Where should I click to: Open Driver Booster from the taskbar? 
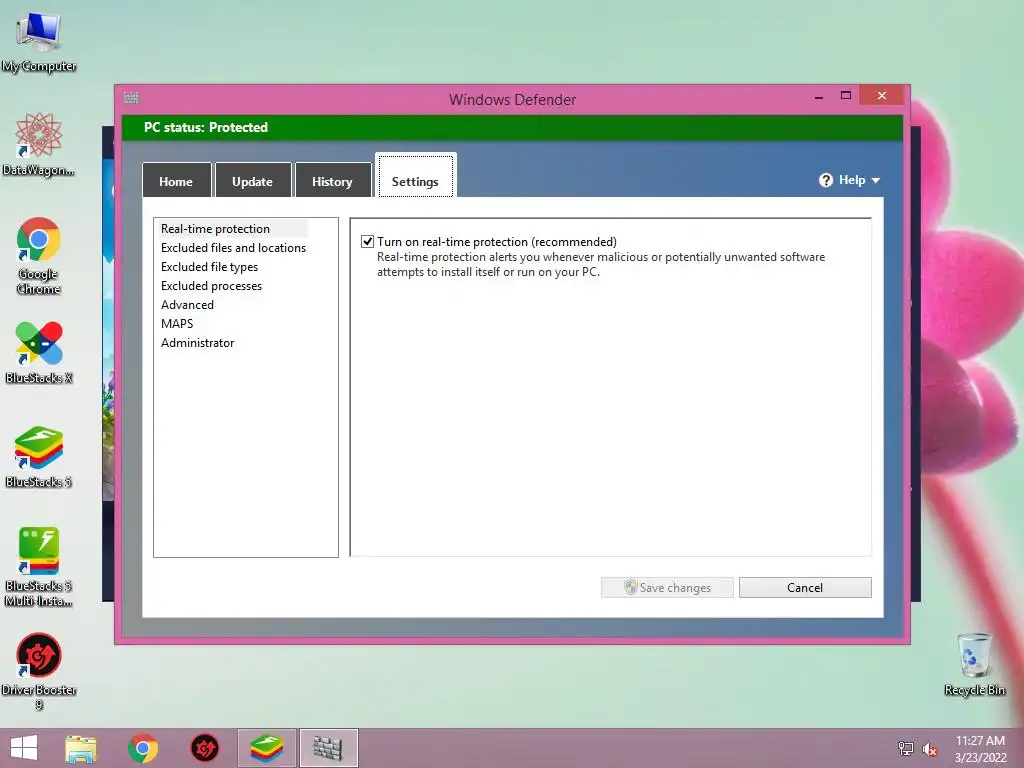[204, 748]
